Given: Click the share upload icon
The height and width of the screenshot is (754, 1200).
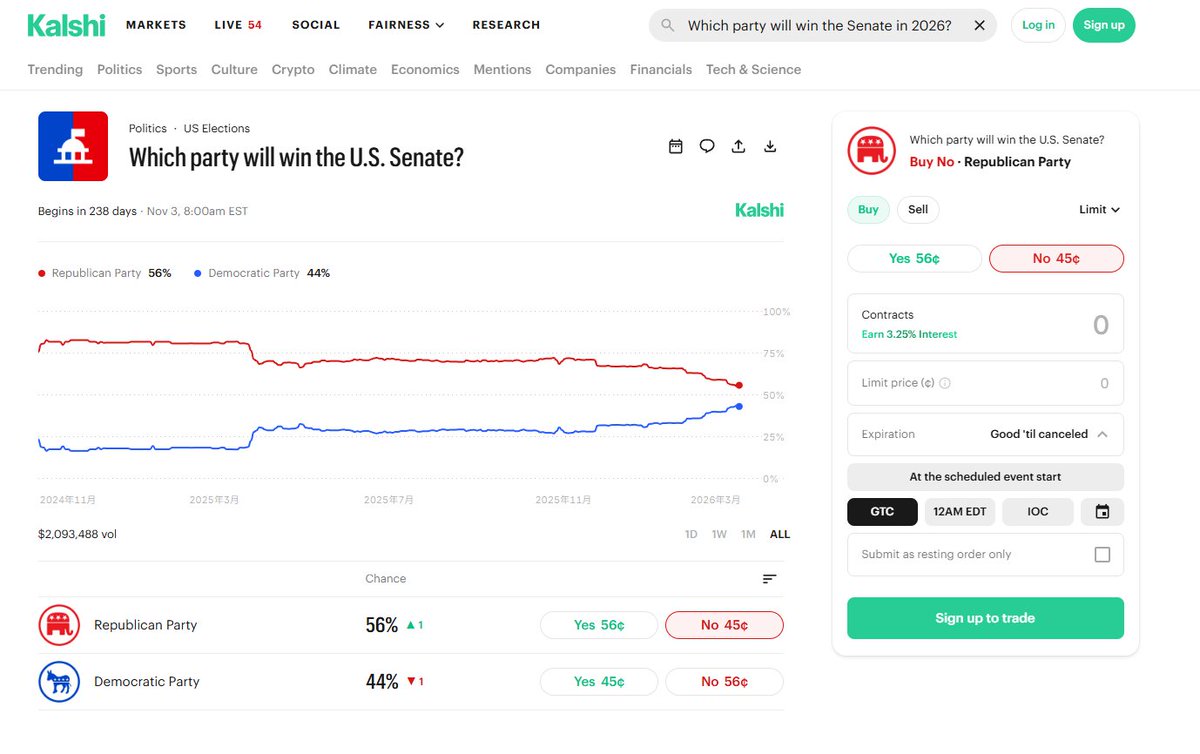Looking at the screenshot, I should [738, 146].
